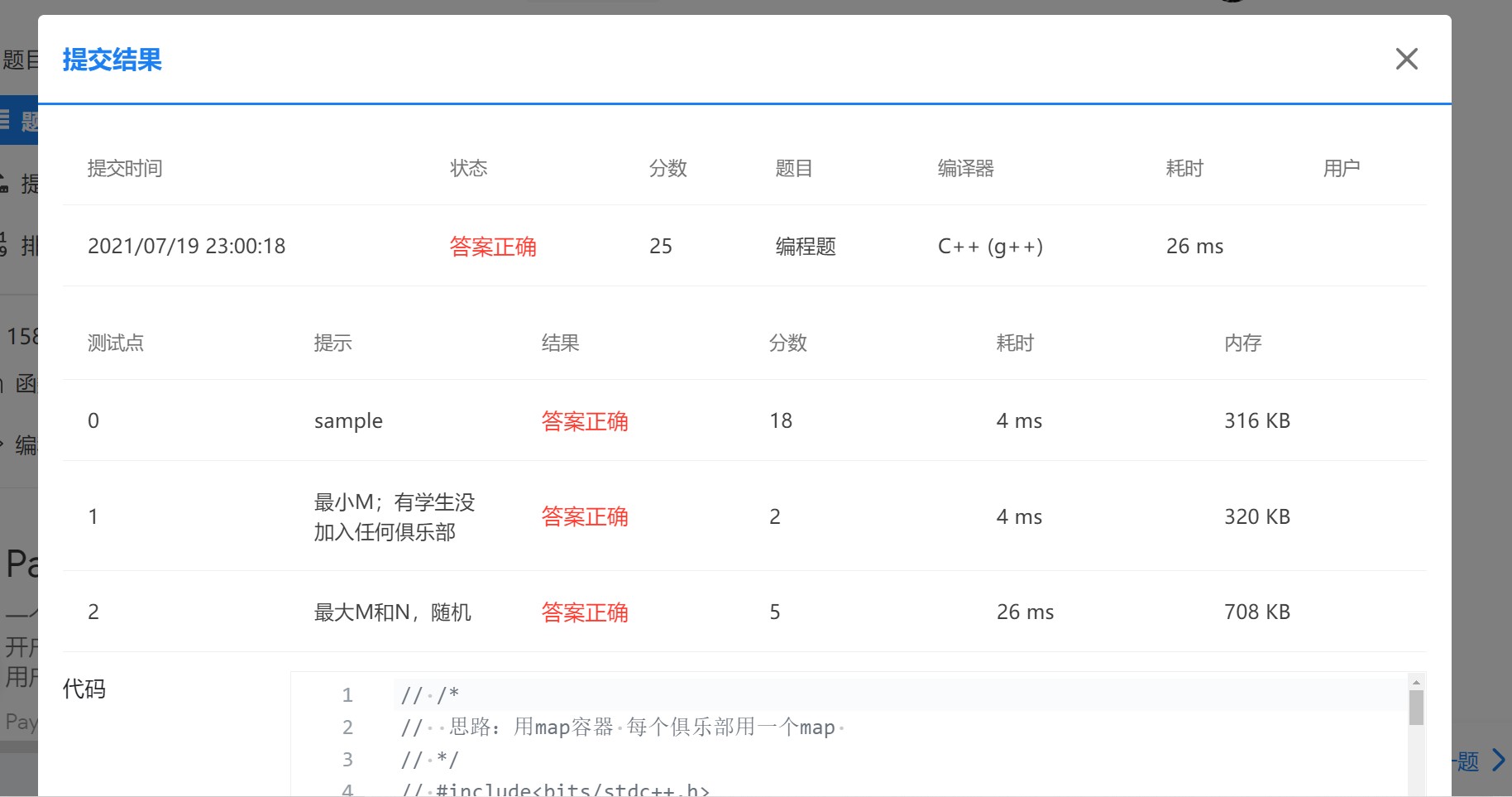The image size is (1512, 797).
Task: Click the 提示 column header
Action: pos(333,343)
